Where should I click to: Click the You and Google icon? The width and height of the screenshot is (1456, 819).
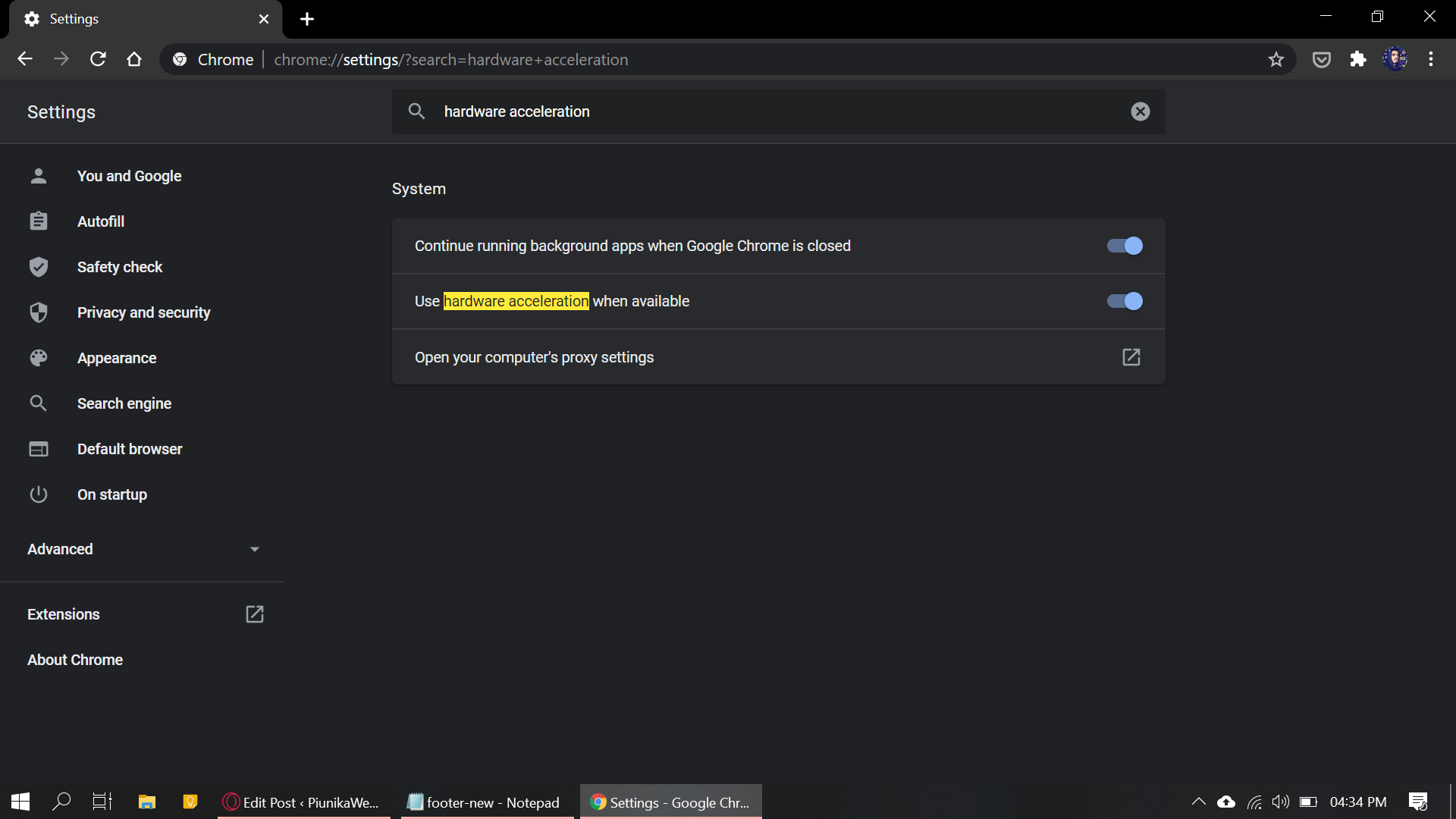[x=38, y=175]
